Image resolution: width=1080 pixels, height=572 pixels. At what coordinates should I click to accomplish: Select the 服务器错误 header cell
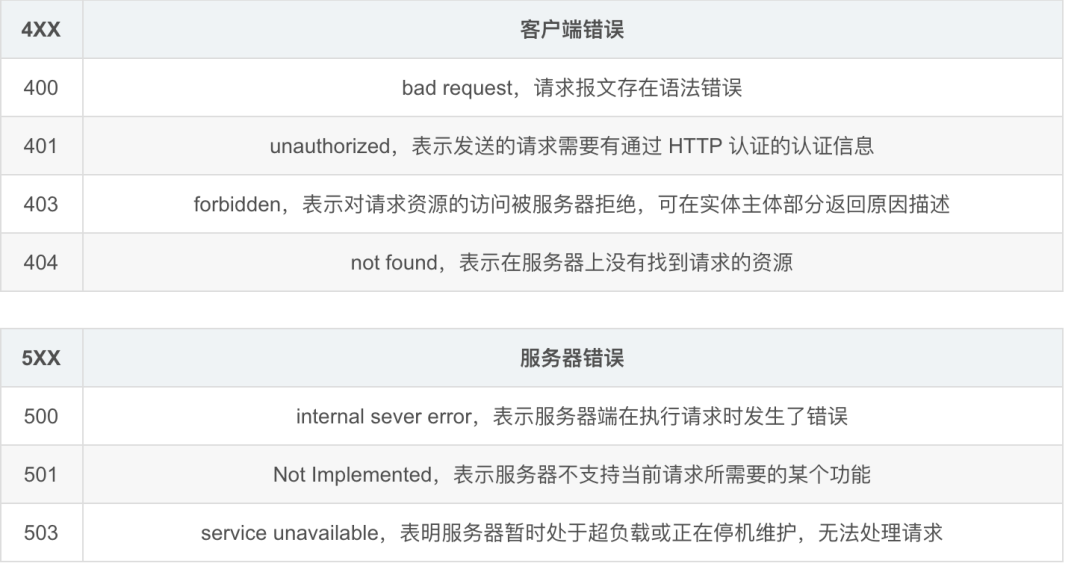pos(572,359)
